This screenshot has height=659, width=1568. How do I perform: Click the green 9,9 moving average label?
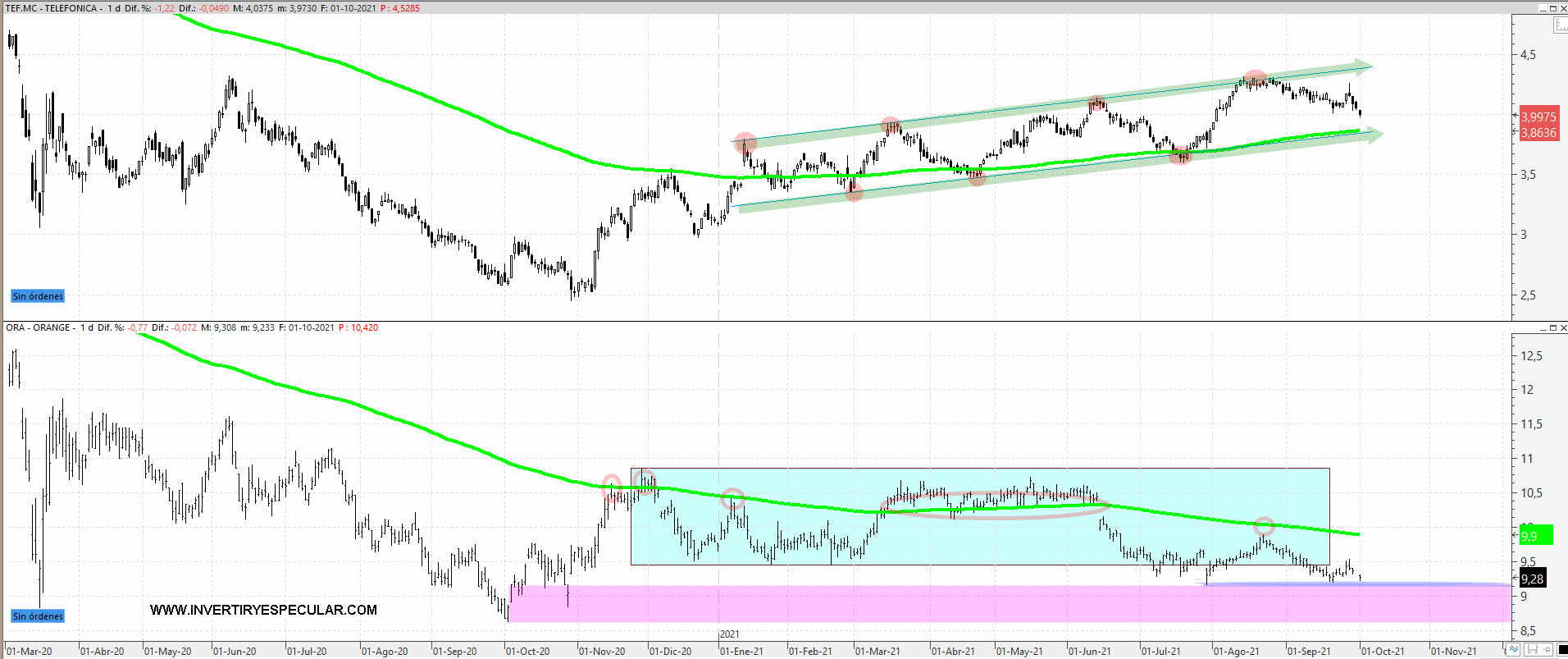coord(1530,536)
